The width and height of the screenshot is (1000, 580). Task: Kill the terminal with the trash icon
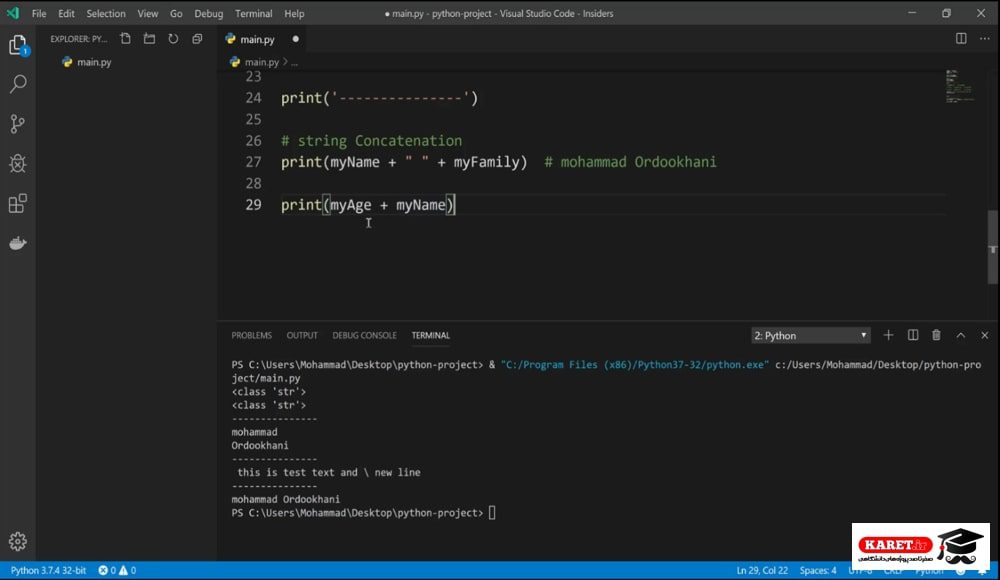tap(936, 335)
